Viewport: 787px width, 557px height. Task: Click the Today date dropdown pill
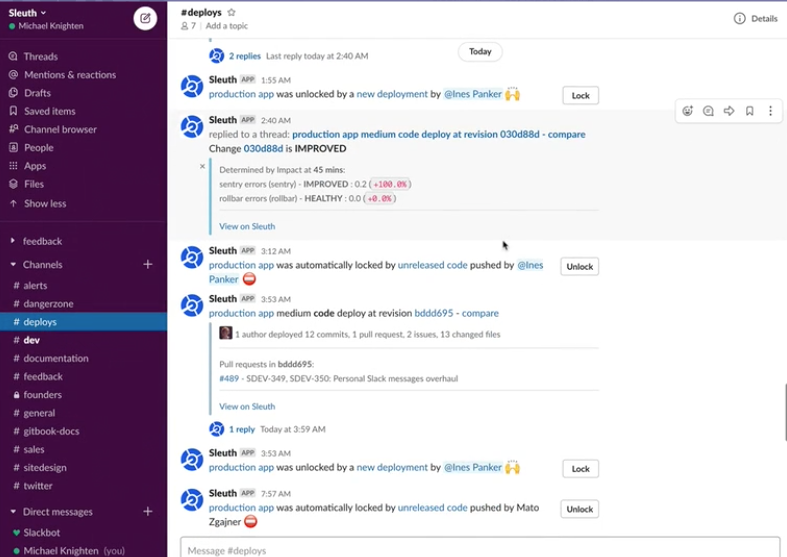(x=480, y=52)
